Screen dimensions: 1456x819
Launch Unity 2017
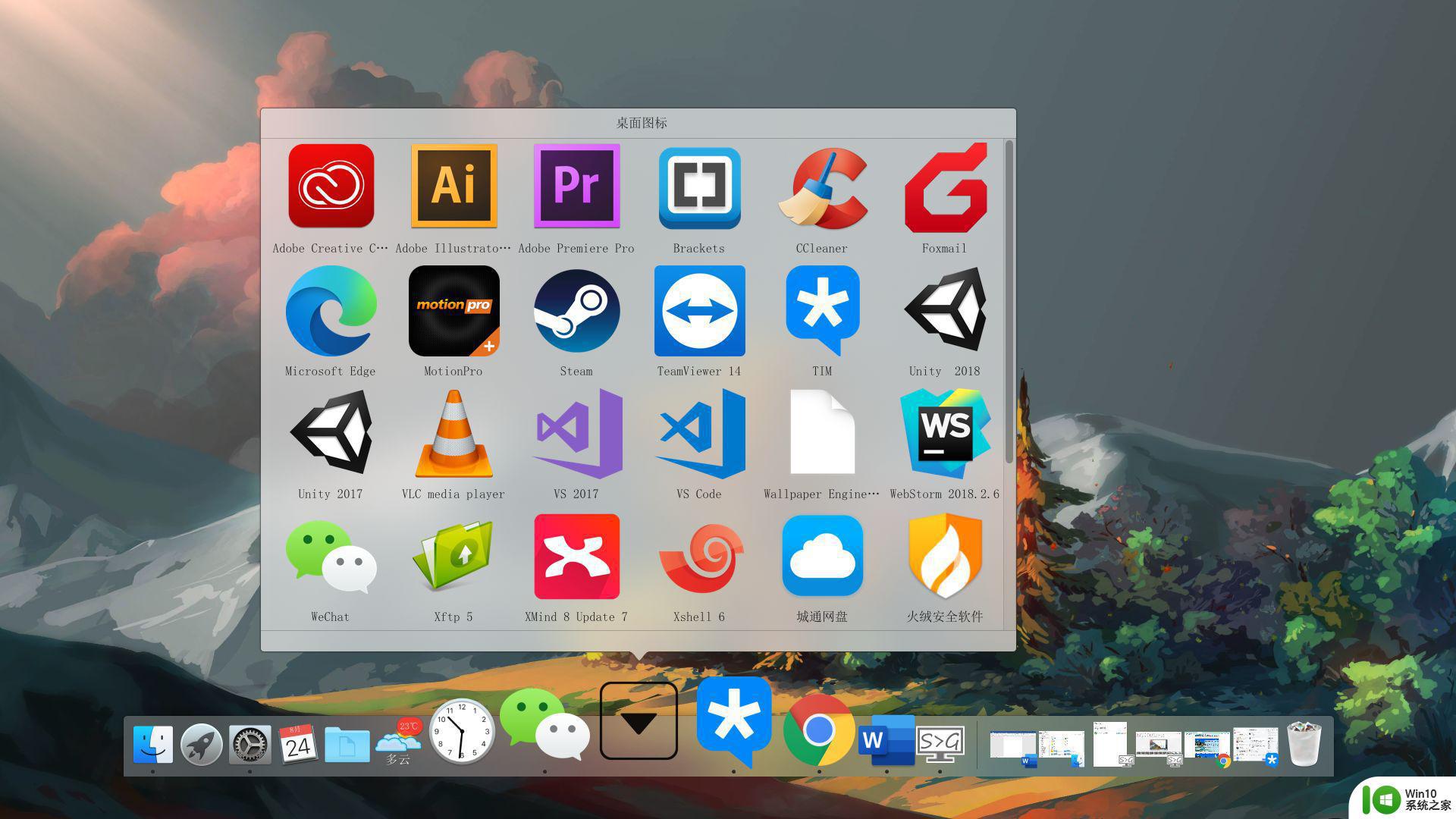tap(331, 432)
